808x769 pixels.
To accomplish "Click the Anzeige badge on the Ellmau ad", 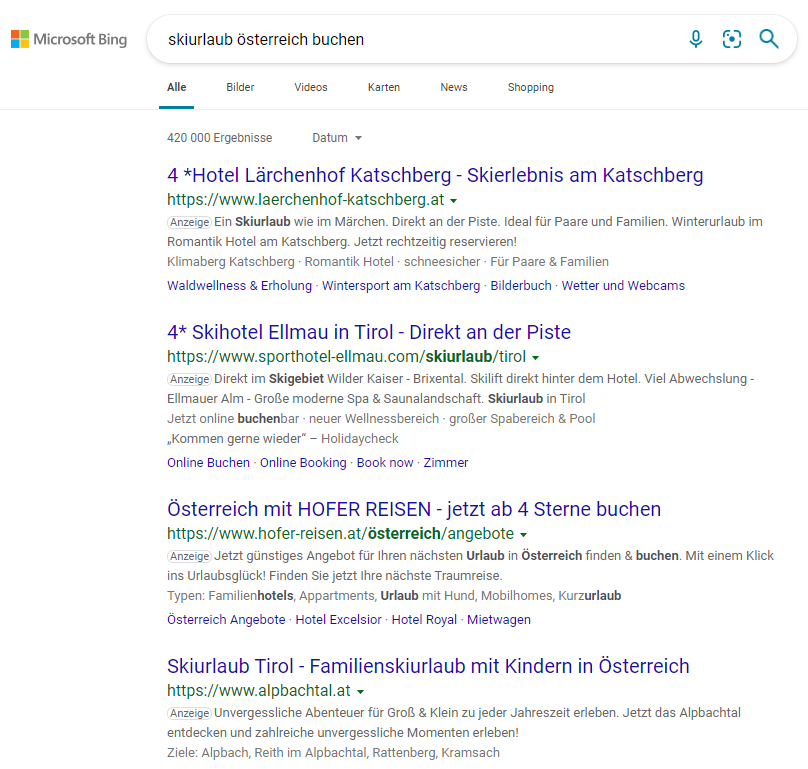I will click(x=190, y=379).
